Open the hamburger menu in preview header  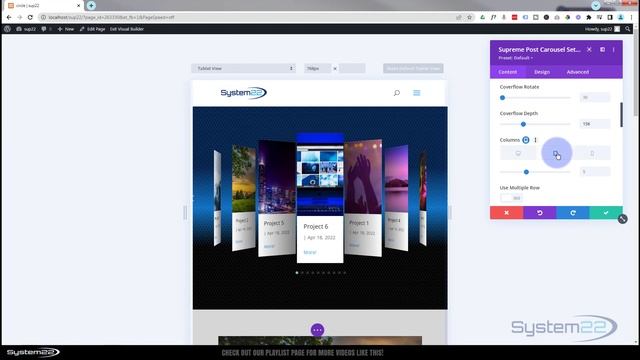pos(417,93)
